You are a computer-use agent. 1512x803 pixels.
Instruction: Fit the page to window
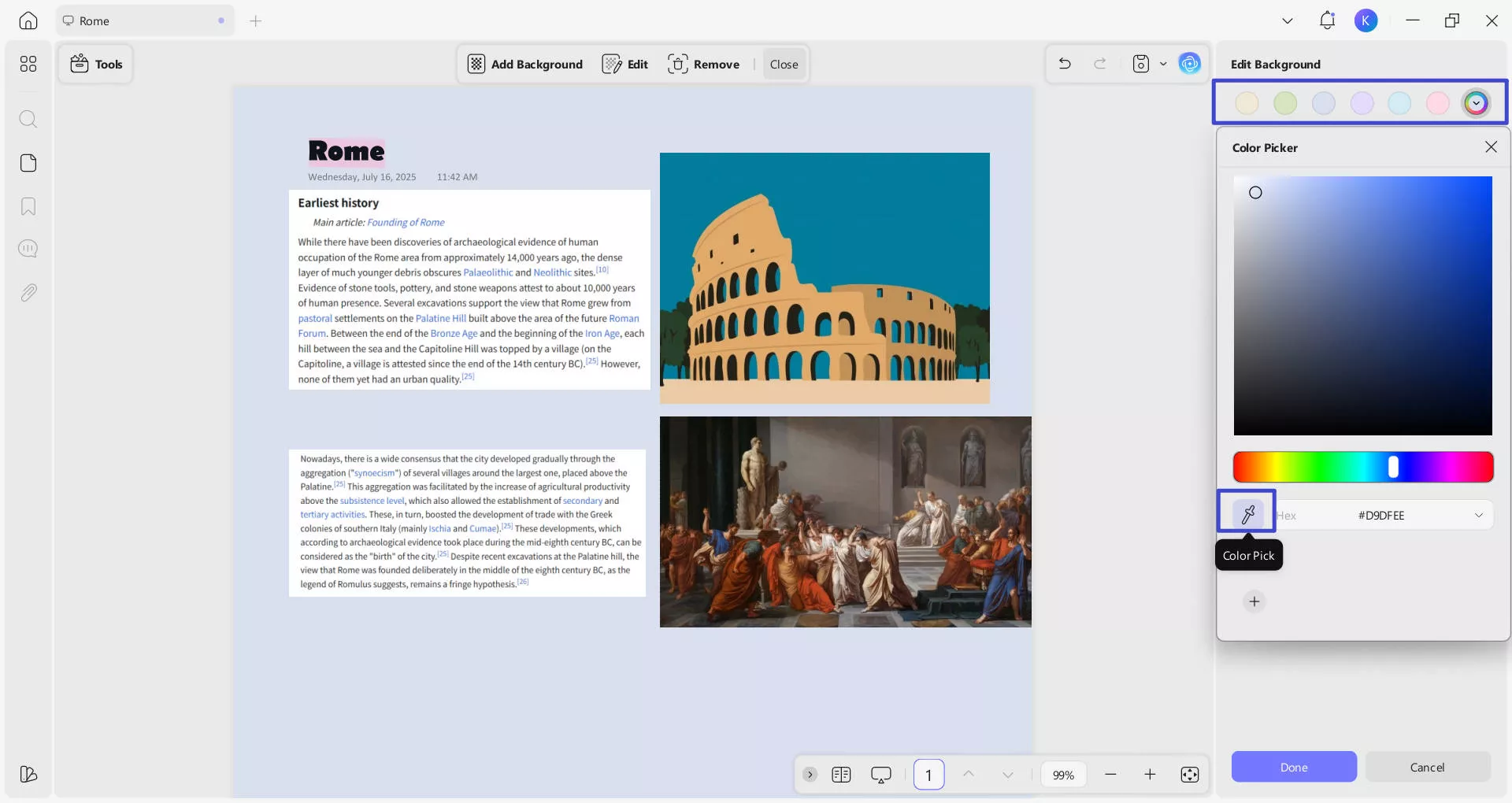[x=1190, y=775]
